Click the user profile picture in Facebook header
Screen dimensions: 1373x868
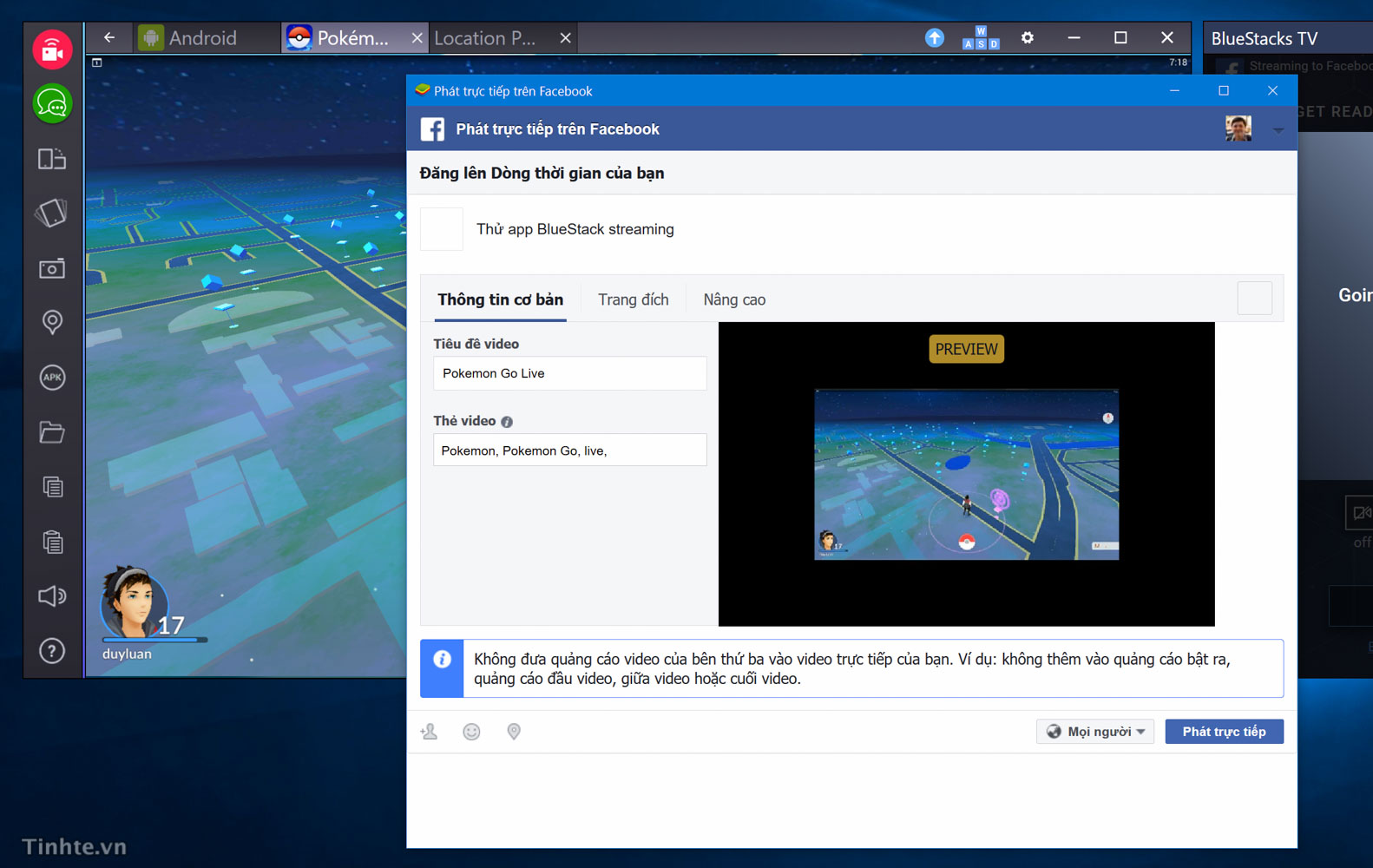click(x=1238, y=128)
